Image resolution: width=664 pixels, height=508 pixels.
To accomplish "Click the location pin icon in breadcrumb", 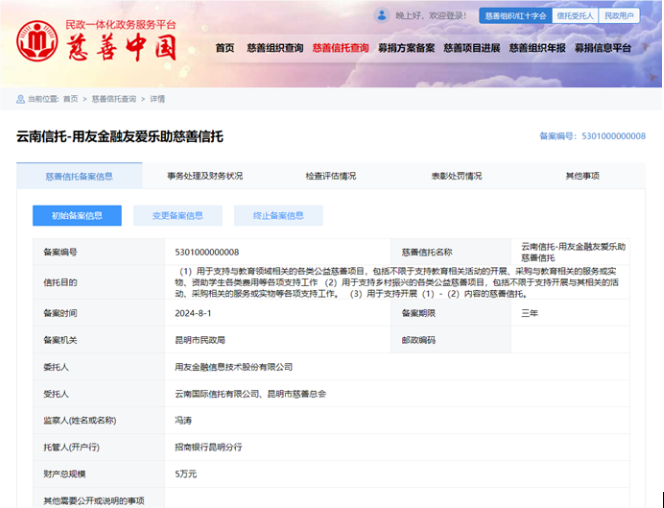I will click(x=20, y=99).
